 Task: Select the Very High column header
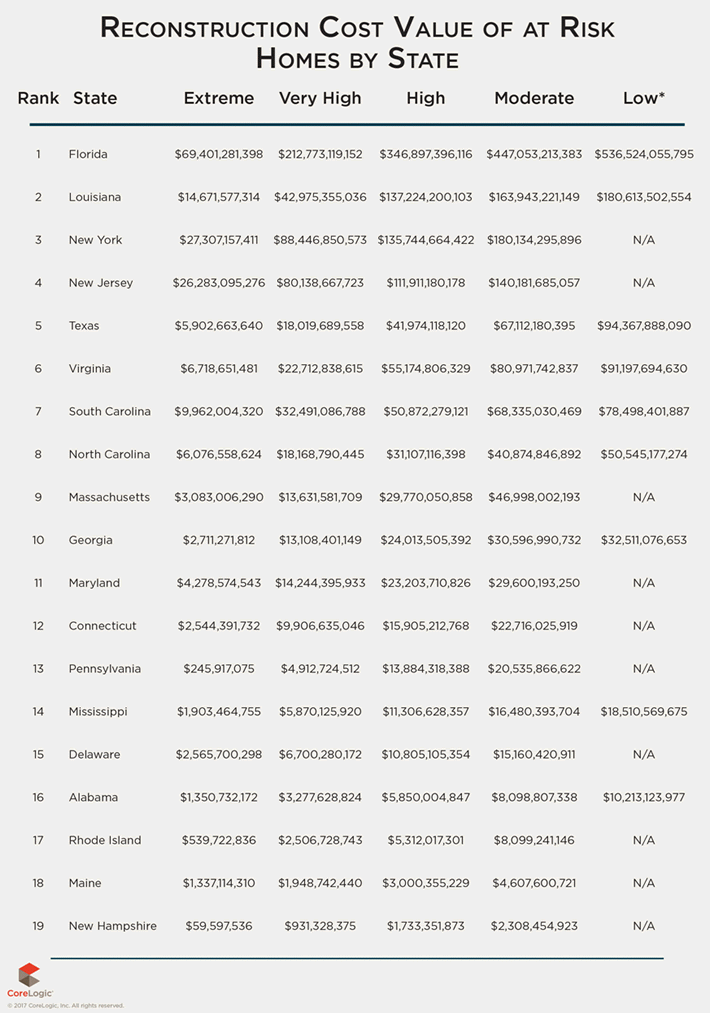point(320,99)
